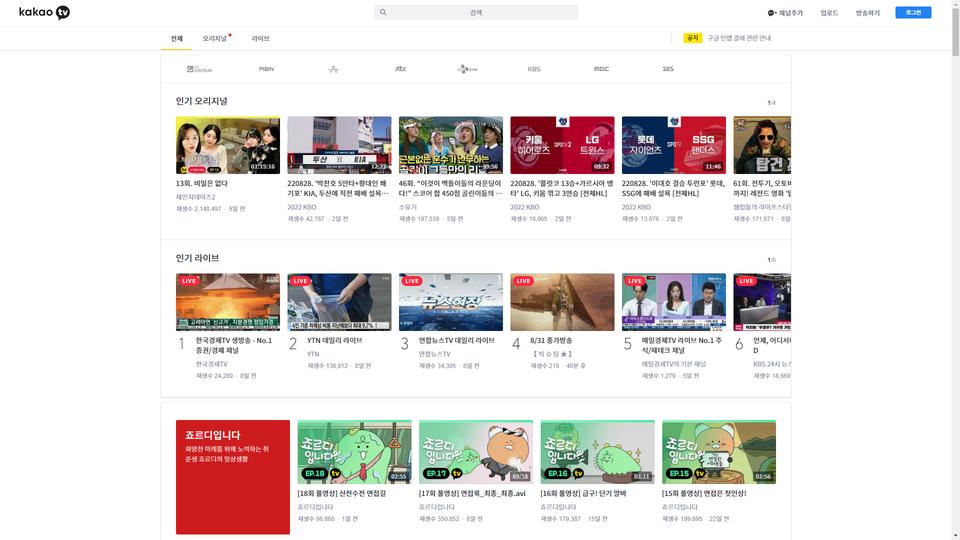Screen dimensions: 960x540
Task: Open the KBS channel logo
Action: click(534, 69)
